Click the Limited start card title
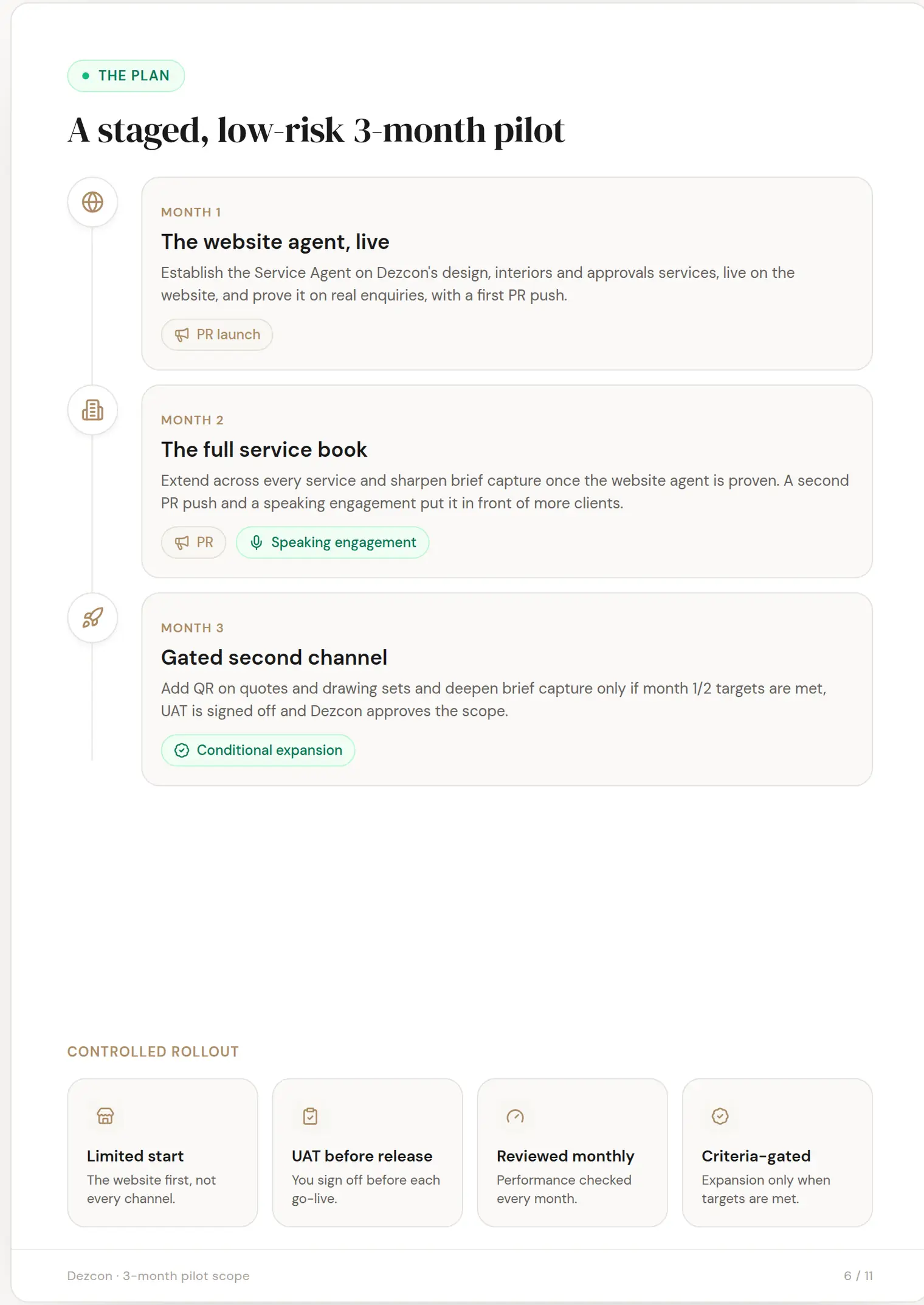The width and height of the screenshot is (924, 1305). (136, 1156)
